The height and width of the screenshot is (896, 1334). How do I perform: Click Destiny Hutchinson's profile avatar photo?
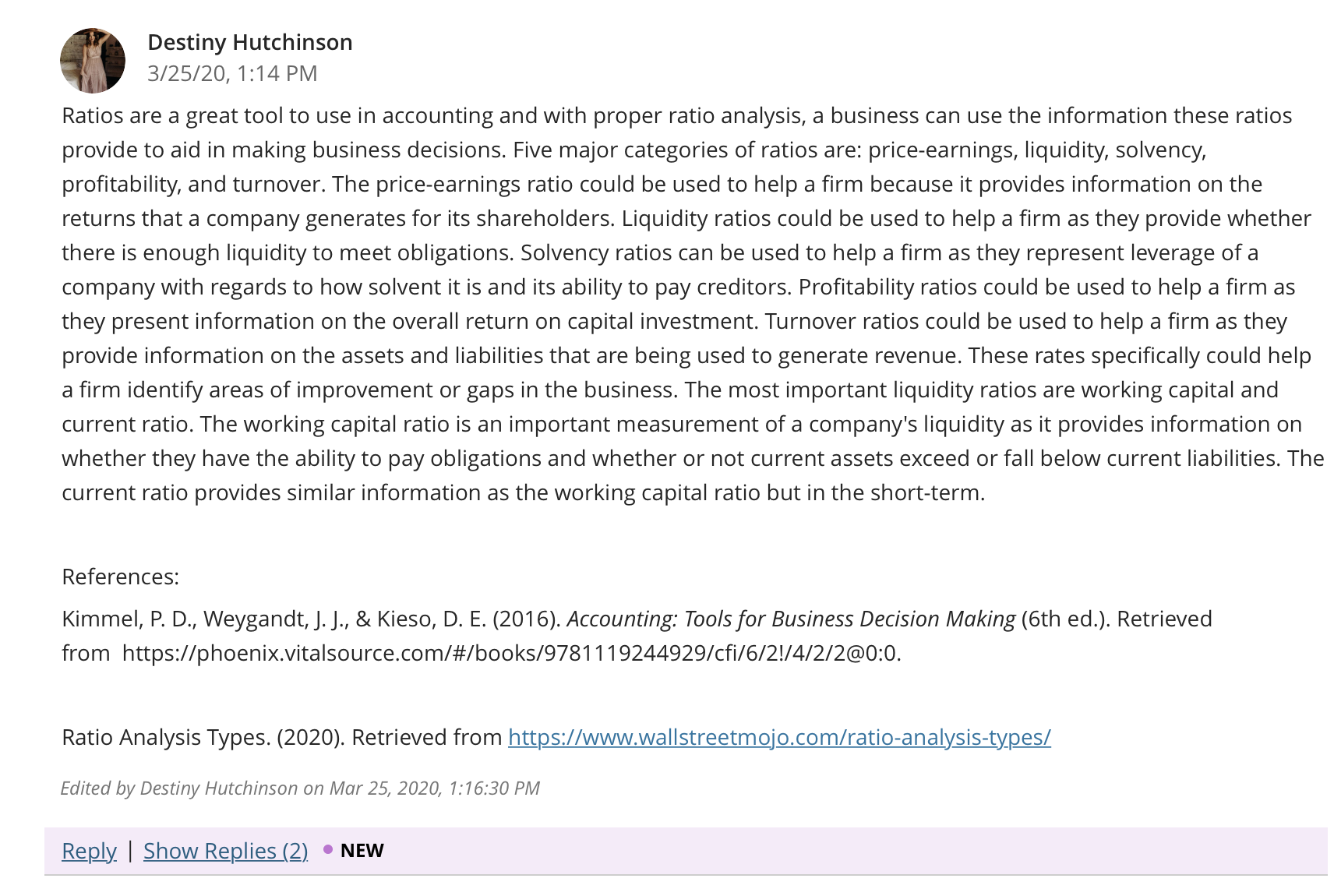coord(93,61)
